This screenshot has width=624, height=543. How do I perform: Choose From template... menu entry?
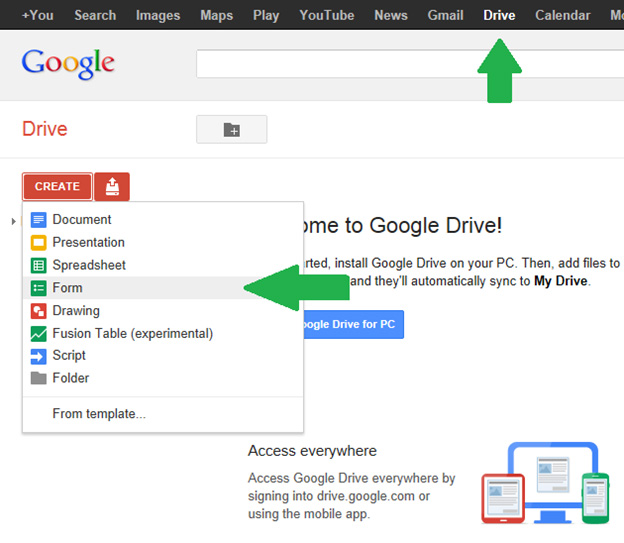tap(99, 414)
